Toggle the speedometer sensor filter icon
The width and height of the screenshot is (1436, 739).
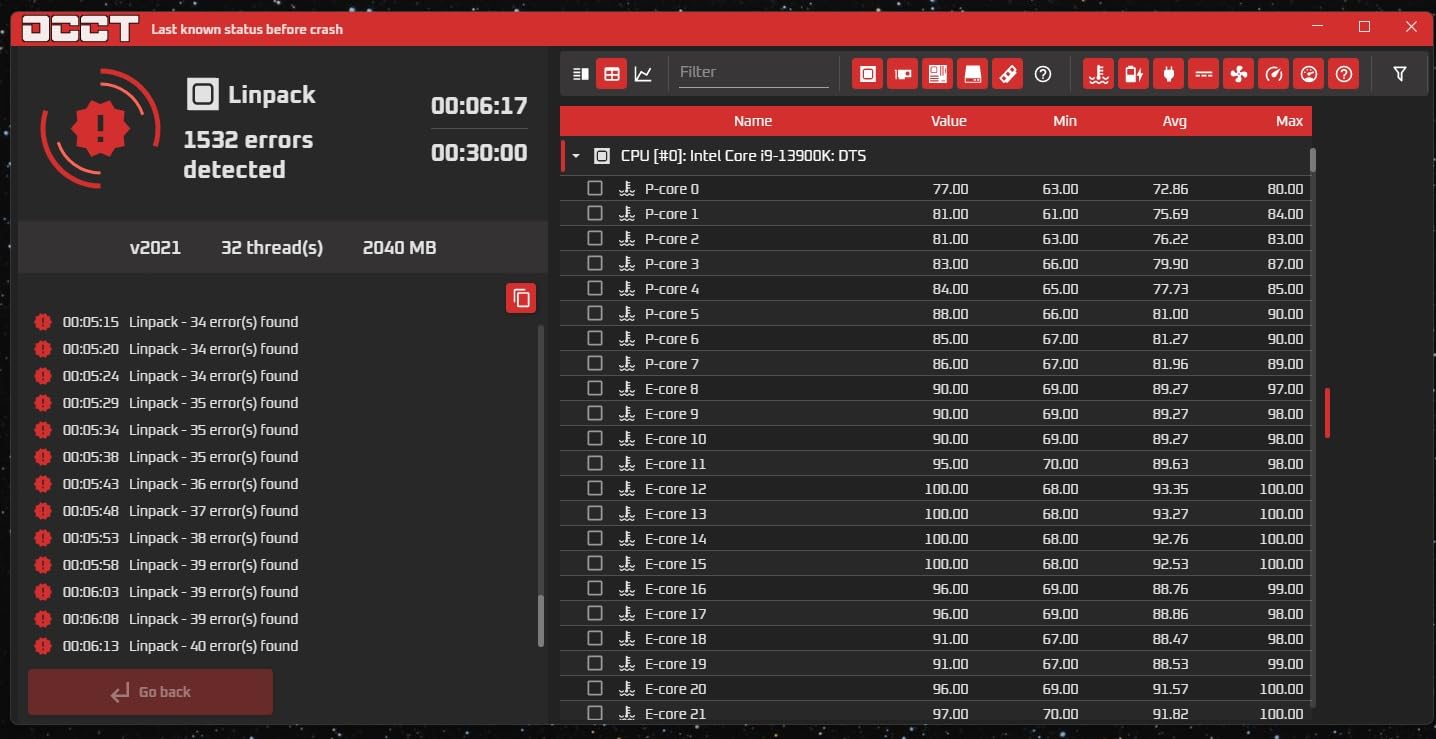click(x=1274, y=74)
